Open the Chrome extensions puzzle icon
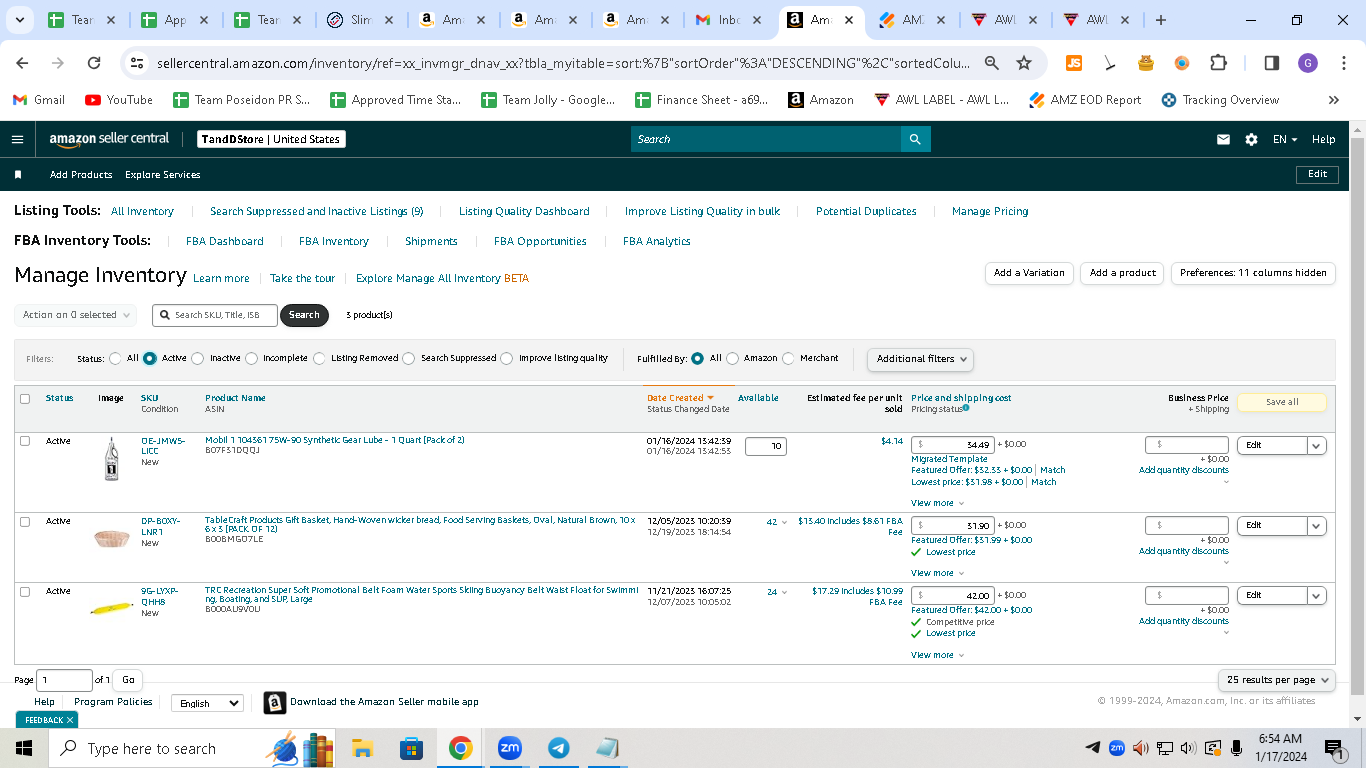This screenshot has height=768, width=1366. [x=1218, y=63]
